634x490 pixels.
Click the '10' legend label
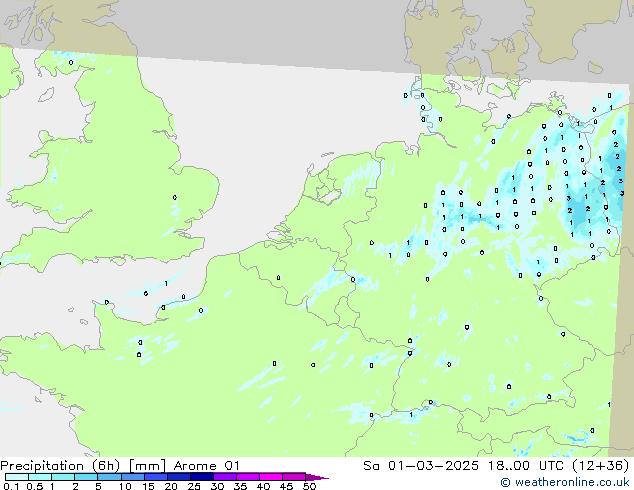coord(125,486)
